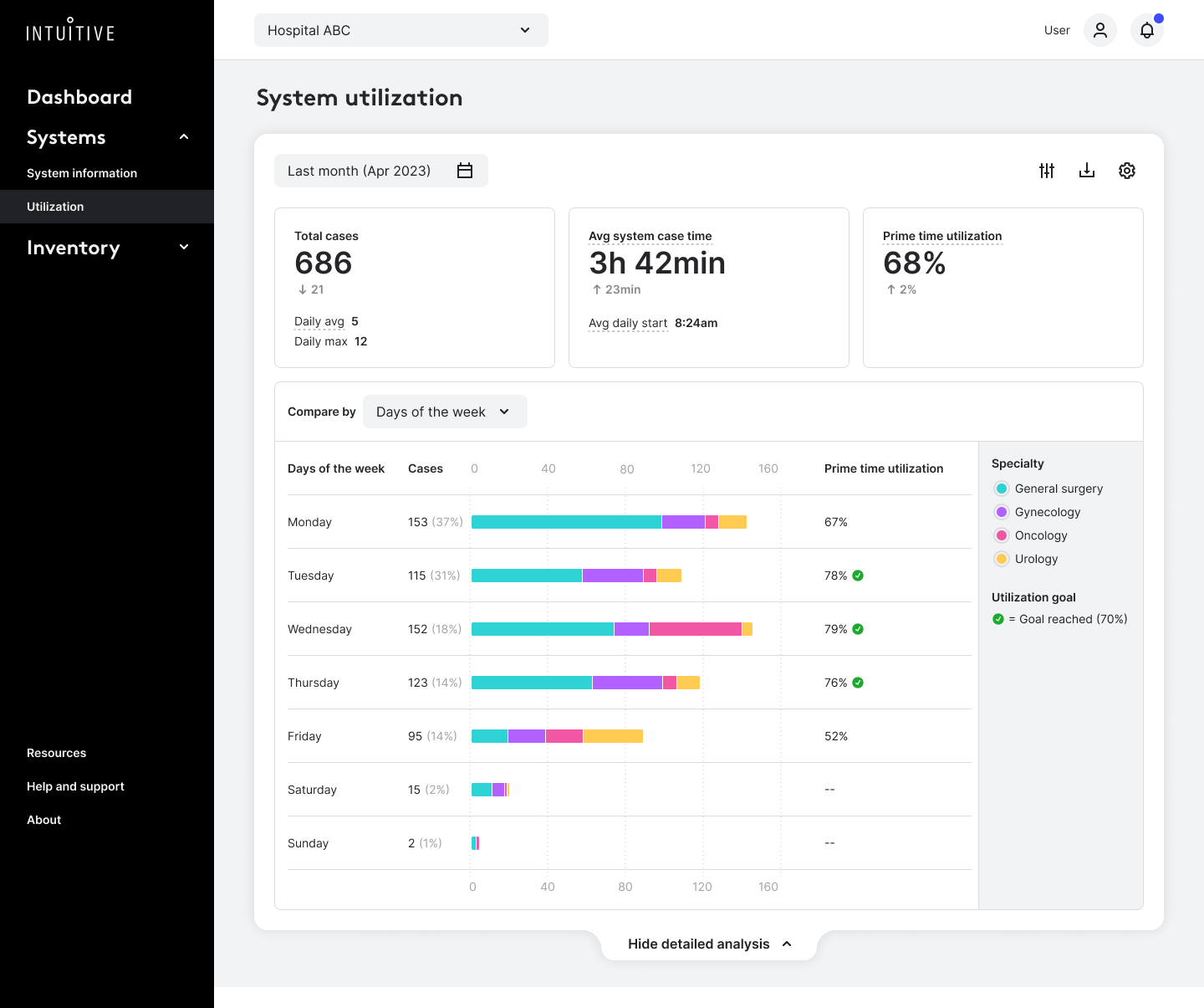Click Tuesday's green goal-reached checkmark
This screenshot has width=1204, height=1008.
[x=858, y=576]
